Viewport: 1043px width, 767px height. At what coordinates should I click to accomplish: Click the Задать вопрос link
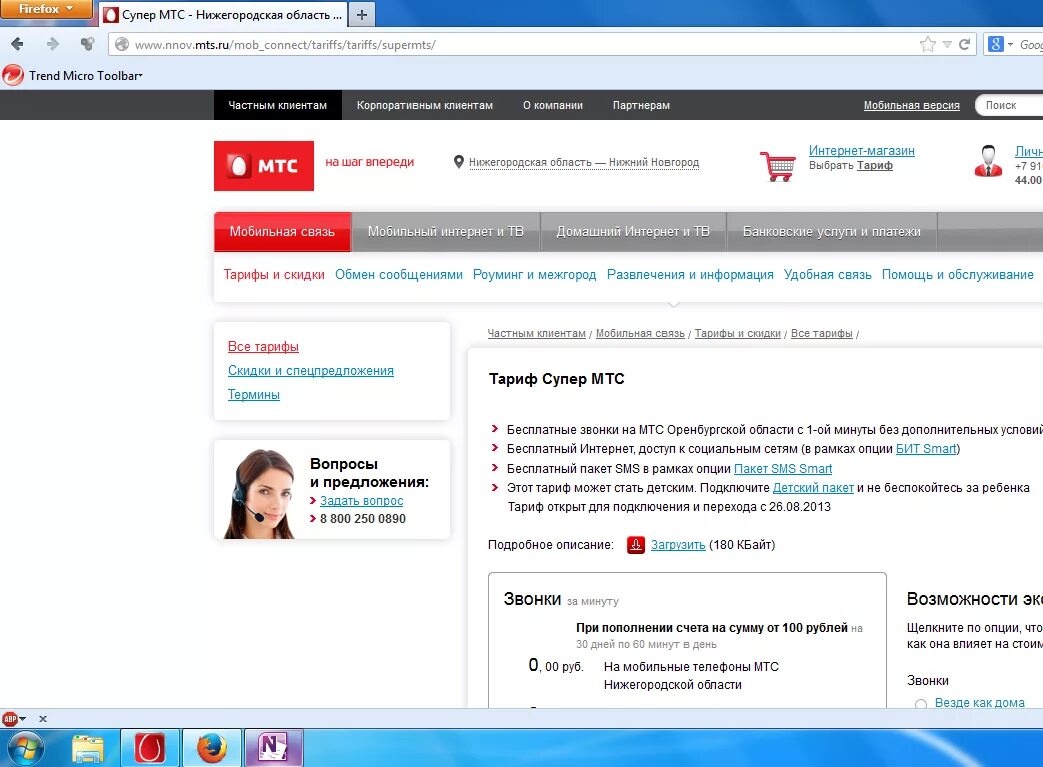click(x=362, y=501)
